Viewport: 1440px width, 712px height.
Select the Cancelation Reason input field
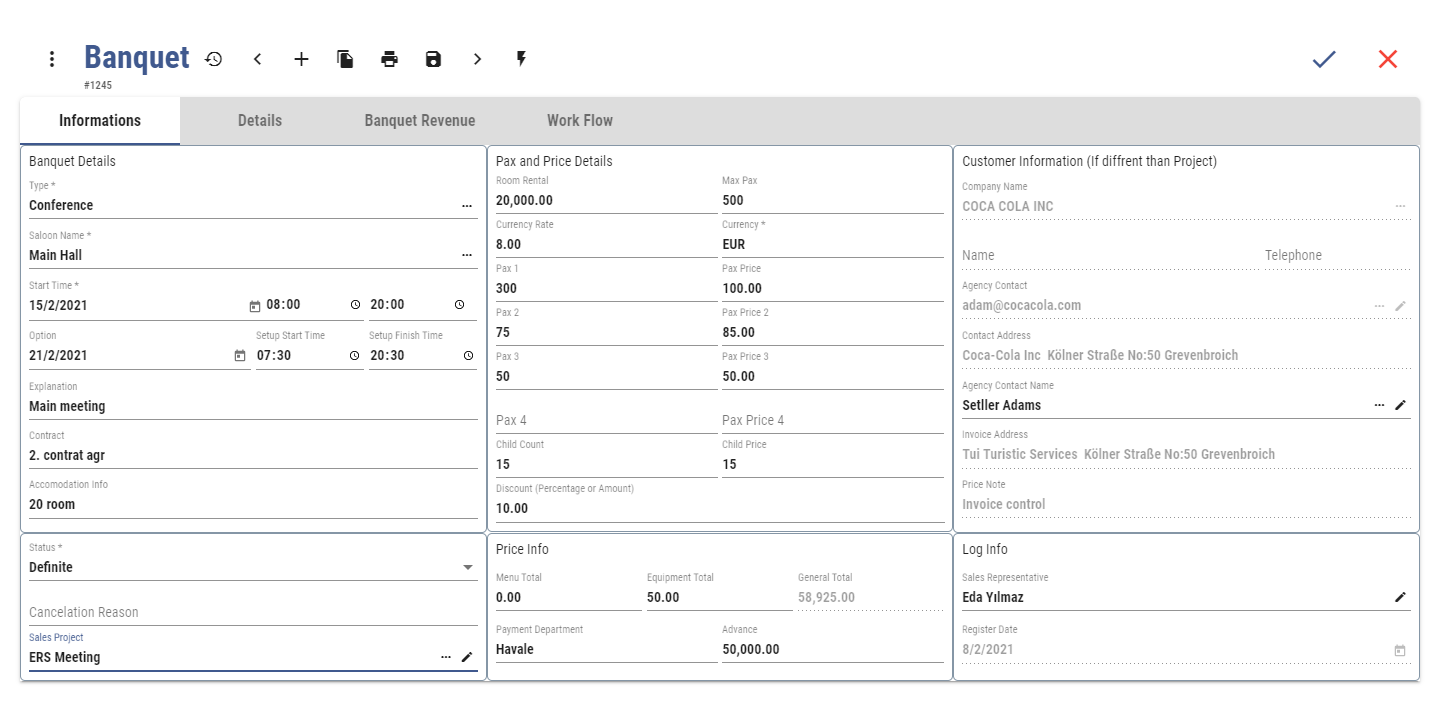point(253,612)
